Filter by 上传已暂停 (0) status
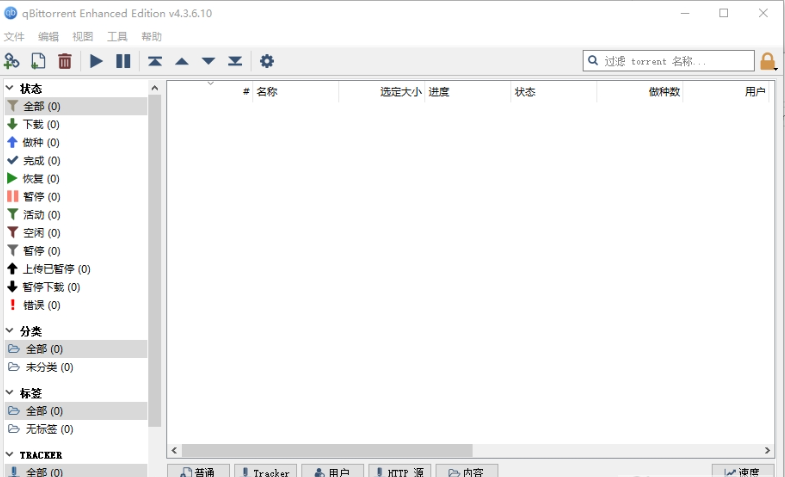 [x=76, y=269]
